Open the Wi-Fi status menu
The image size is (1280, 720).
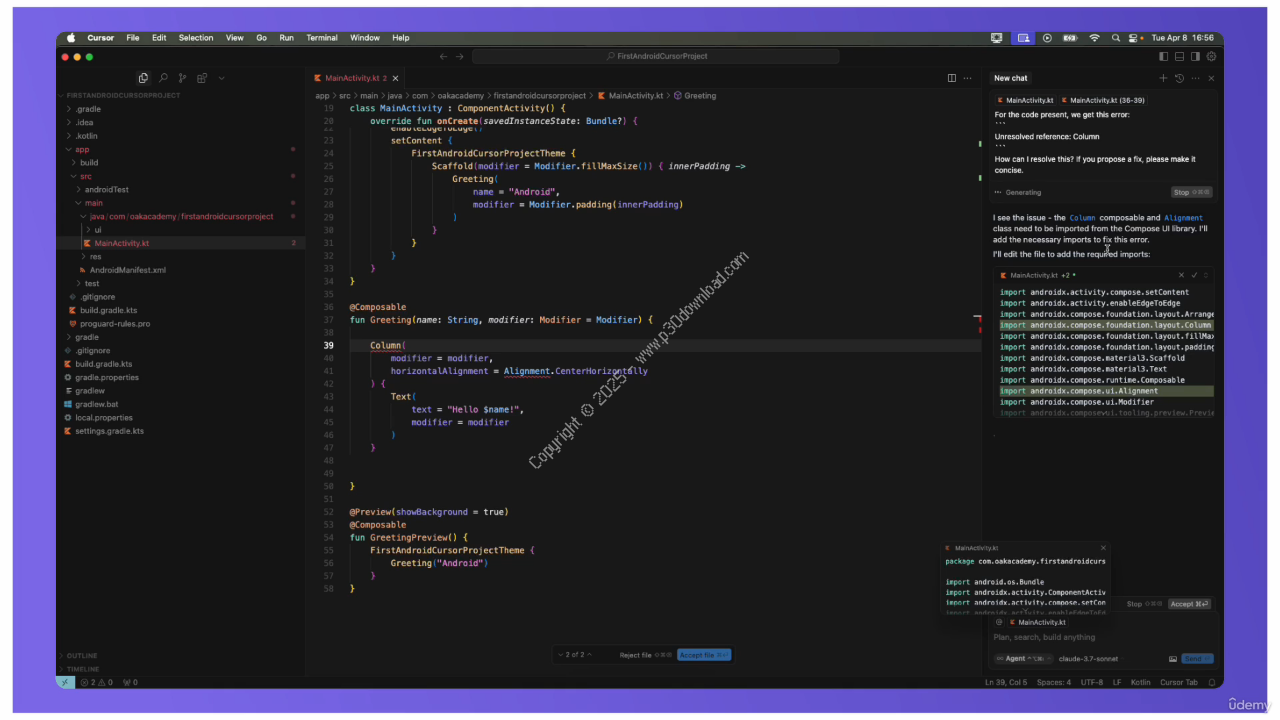click(x=1095, y=38)
